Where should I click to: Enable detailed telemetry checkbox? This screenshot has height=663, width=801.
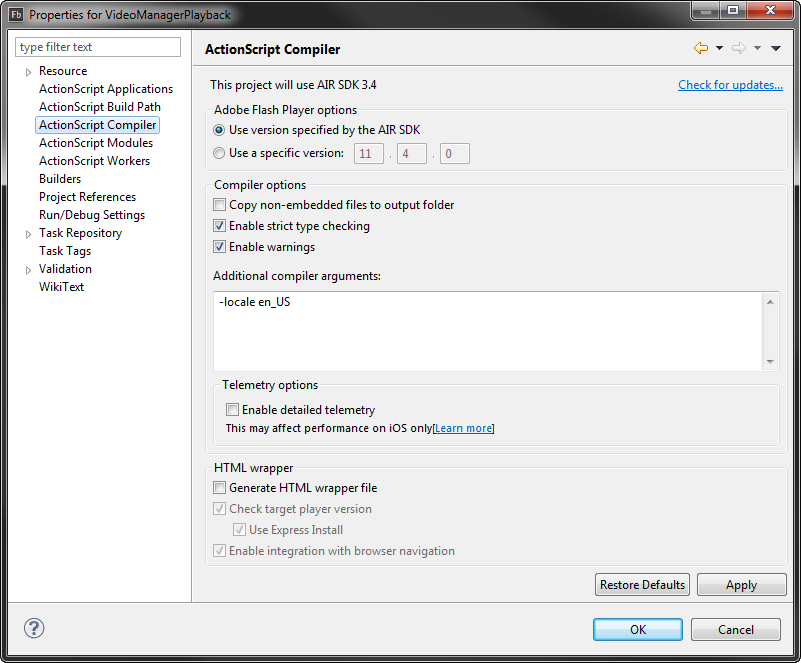(232, 410)
